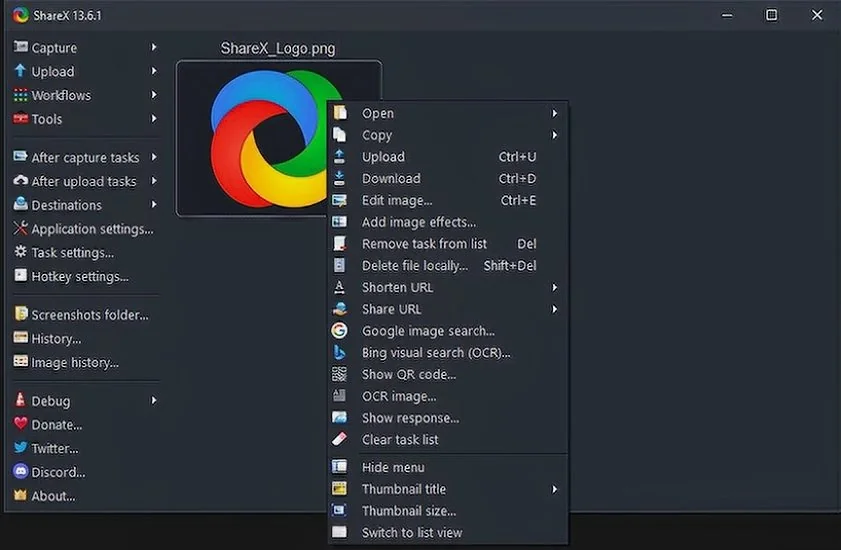Screen dimensions: 841x550
Task: Open Application settings... from sidebar
Action: (x=85, y=229)
